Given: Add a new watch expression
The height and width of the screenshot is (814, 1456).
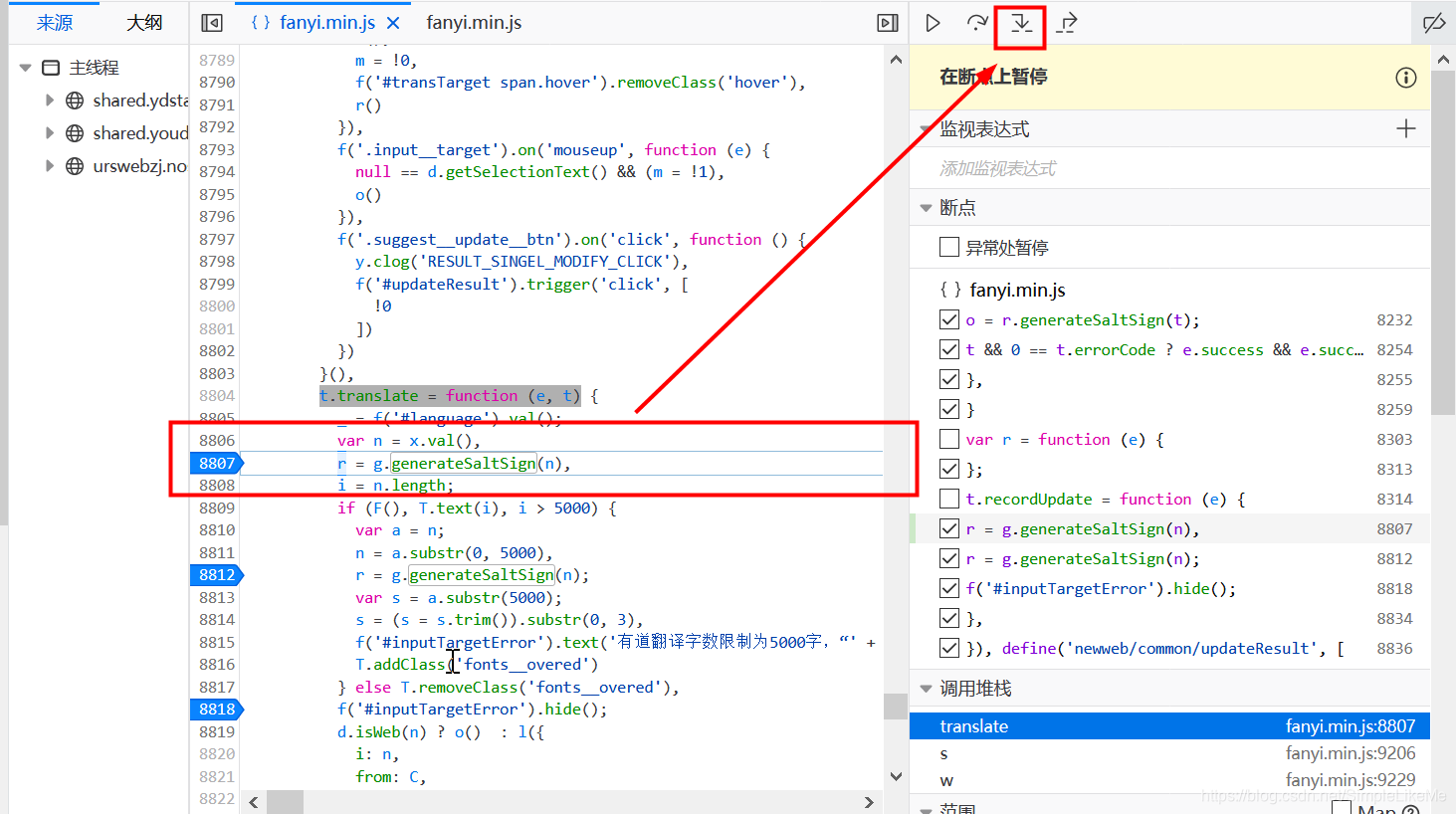Looking at the screenshot, I should [x=1405, y=128].
